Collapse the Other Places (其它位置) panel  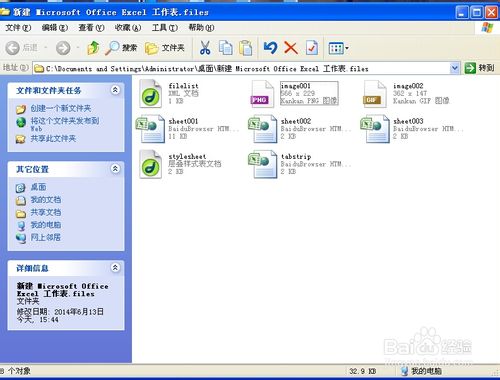click(115, 169)
